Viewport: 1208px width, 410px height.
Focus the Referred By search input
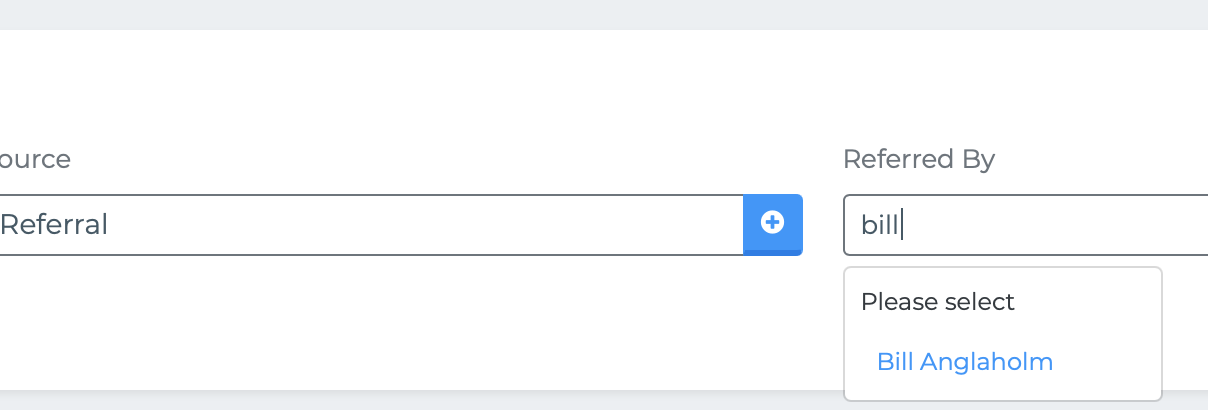1026,224
